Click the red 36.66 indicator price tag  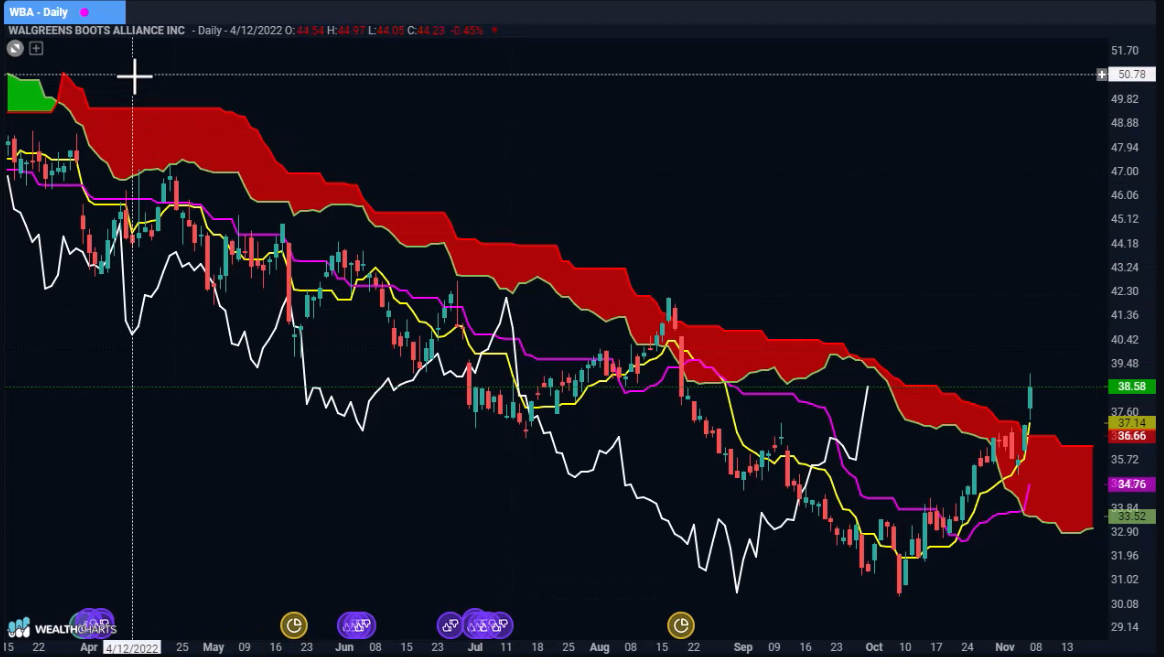[1131, 436]
